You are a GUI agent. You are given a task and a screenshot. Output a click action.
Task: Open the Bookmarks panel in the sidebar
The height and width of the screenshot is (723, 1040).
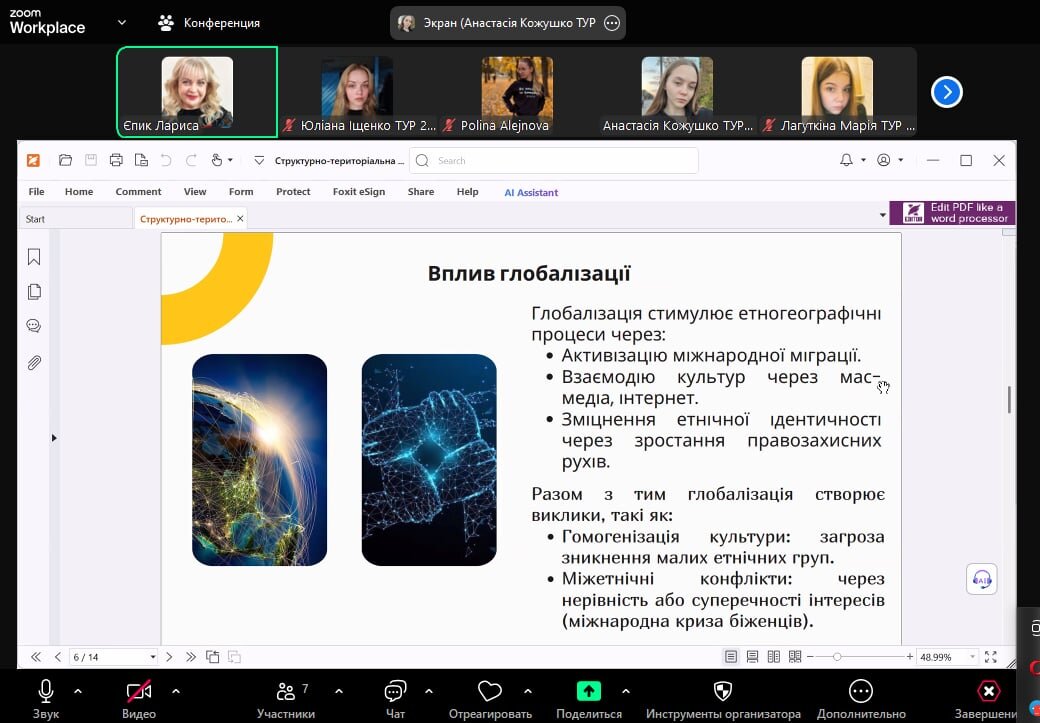click(34, 258)
